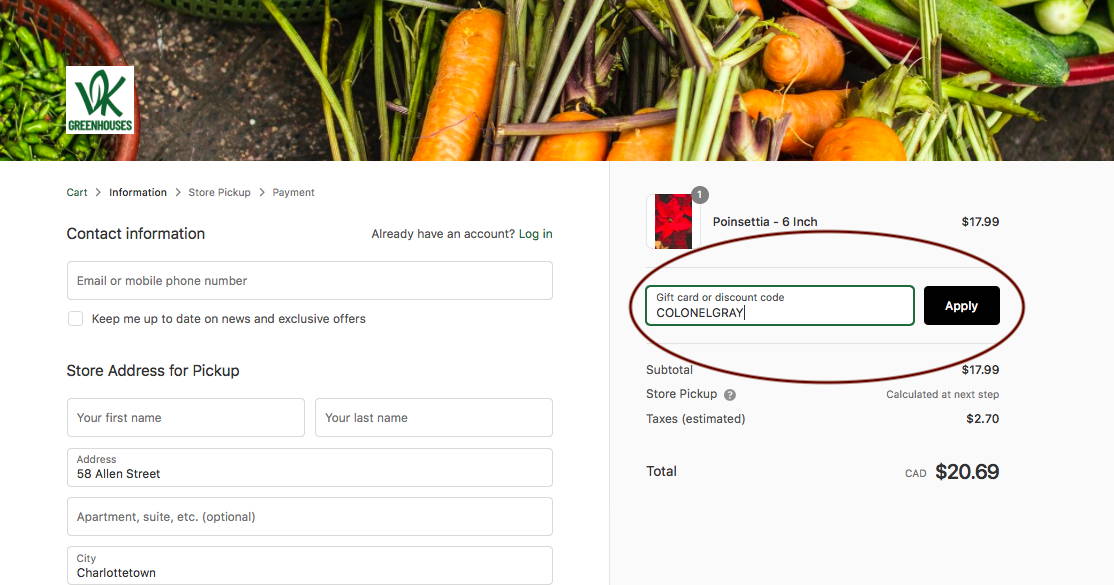
Task: Click the Contact information heading
Action: click(136, 234)
